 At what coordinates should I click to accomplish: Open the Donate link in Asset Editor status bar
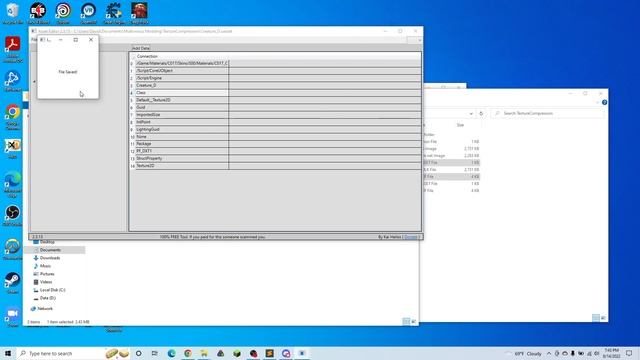(411, 237)
